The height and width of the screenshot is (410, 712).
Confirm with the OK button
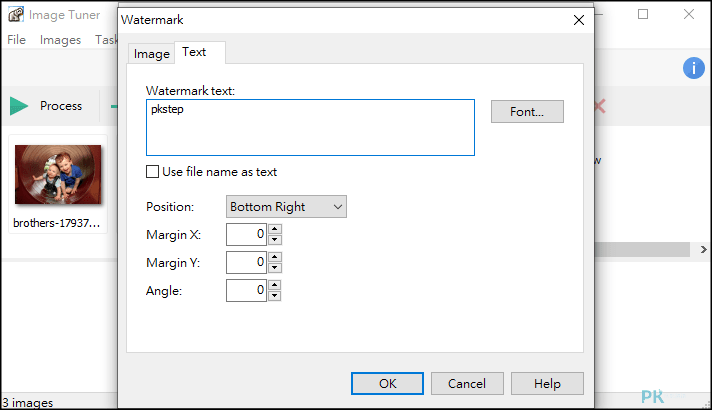pyautogui.click(x=387, y=384)
